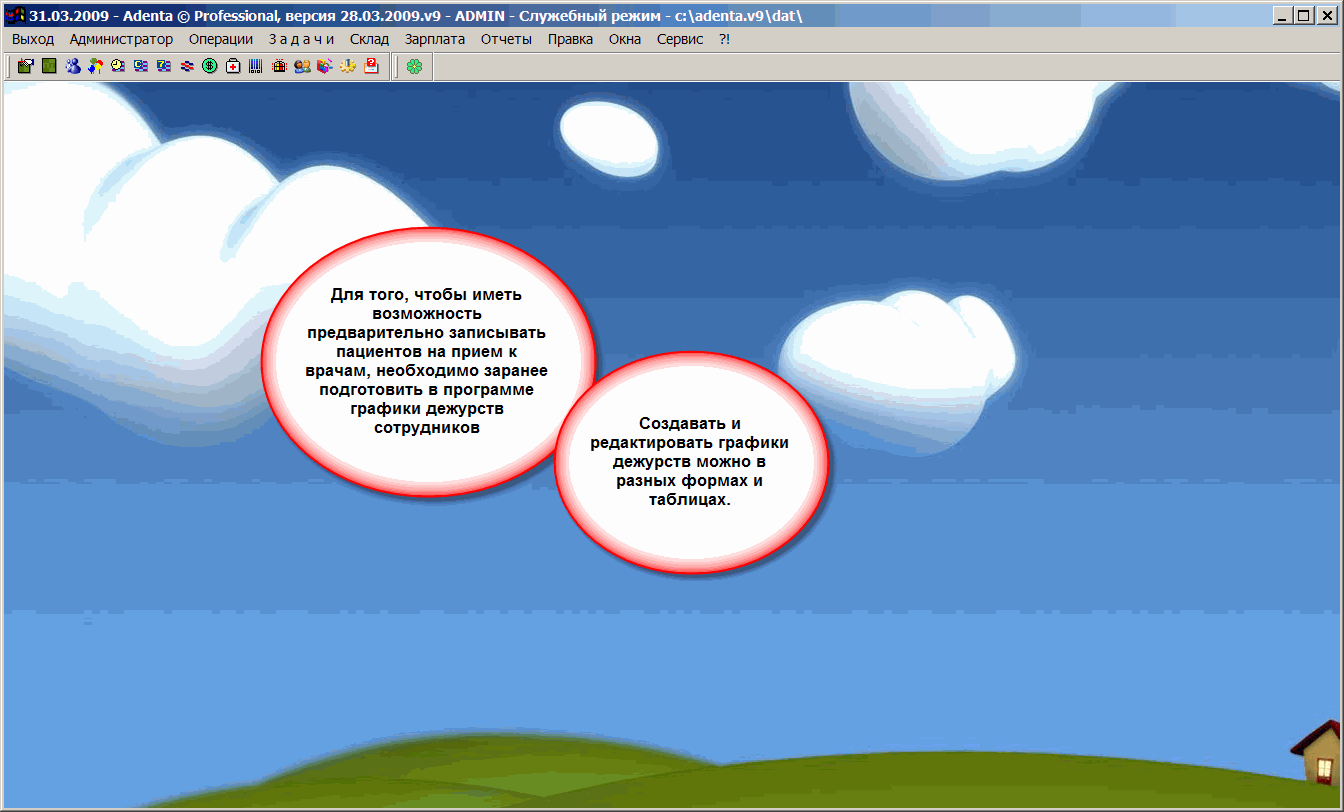Click the two-person users toolbar icon
The width and height of the screenshot is (1344, 812).
(x=302, y=66)
